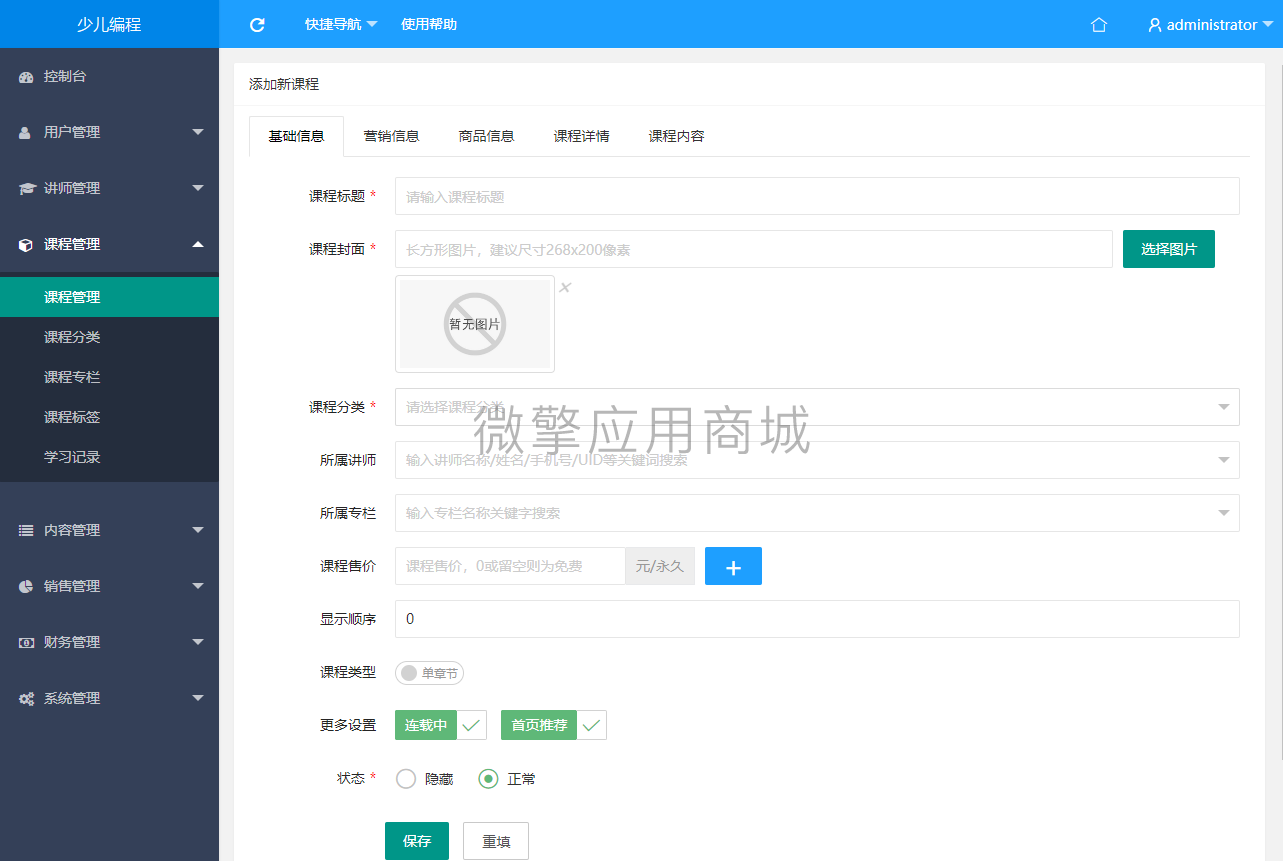The height and width of the screenshot is (861, 1283).
Task: Click the 添加新课程 page heading
Action: (284, 85)
